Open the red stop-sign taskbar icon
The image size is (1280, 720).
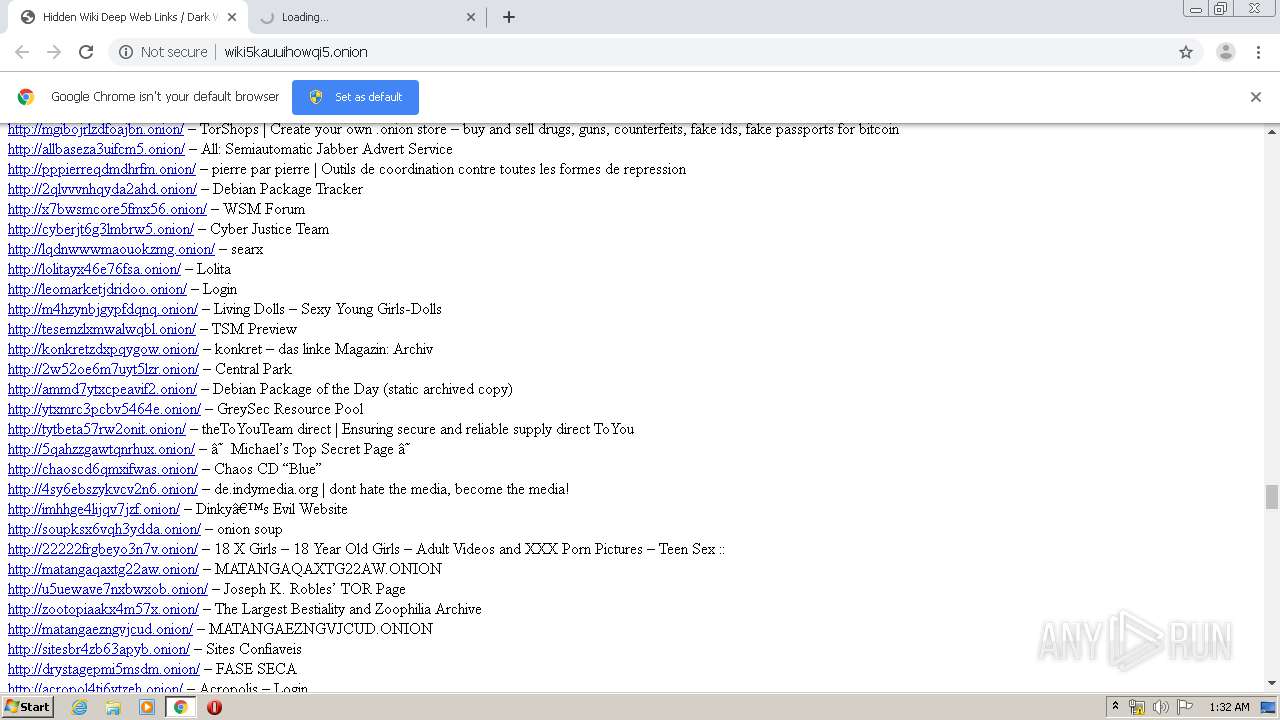(214, 707)
